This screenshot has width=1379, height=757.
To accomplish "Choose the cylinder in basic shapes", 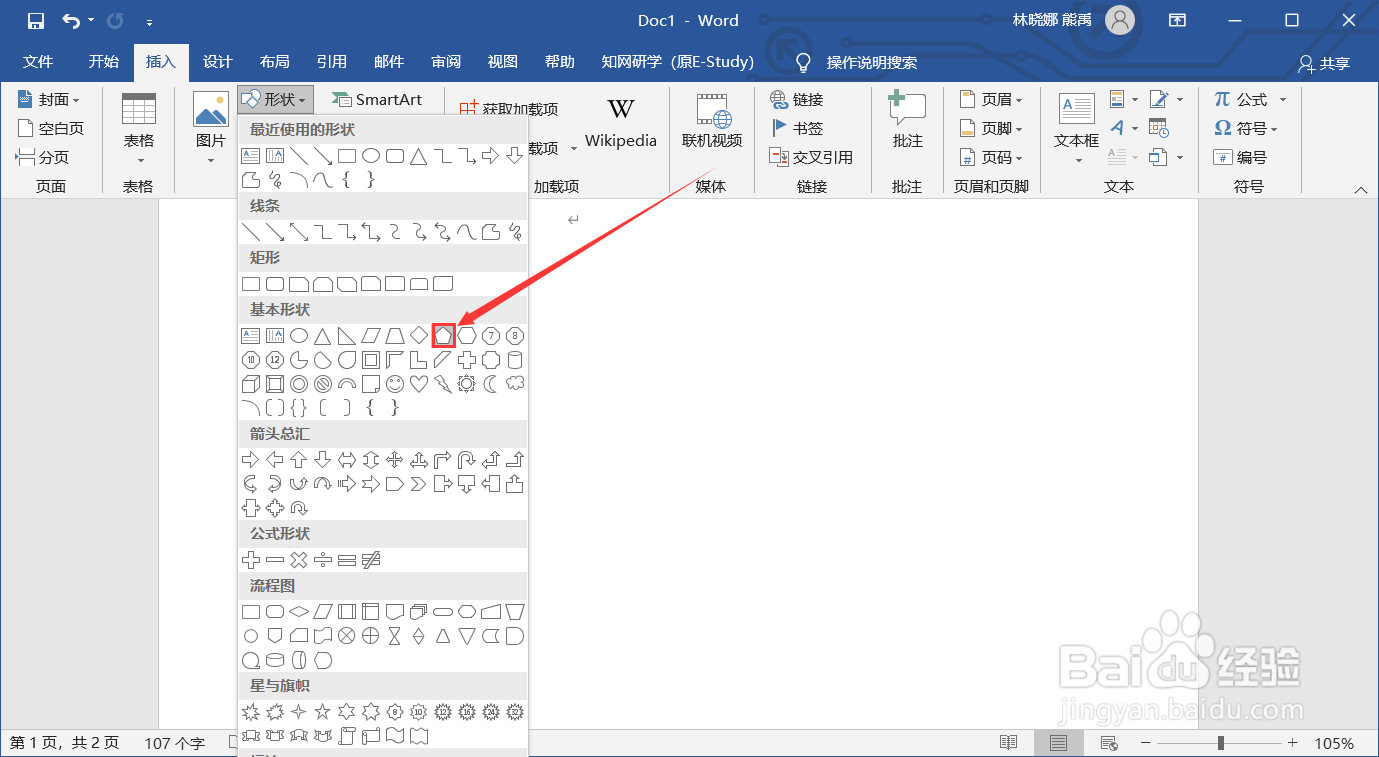I will point(515,359).
